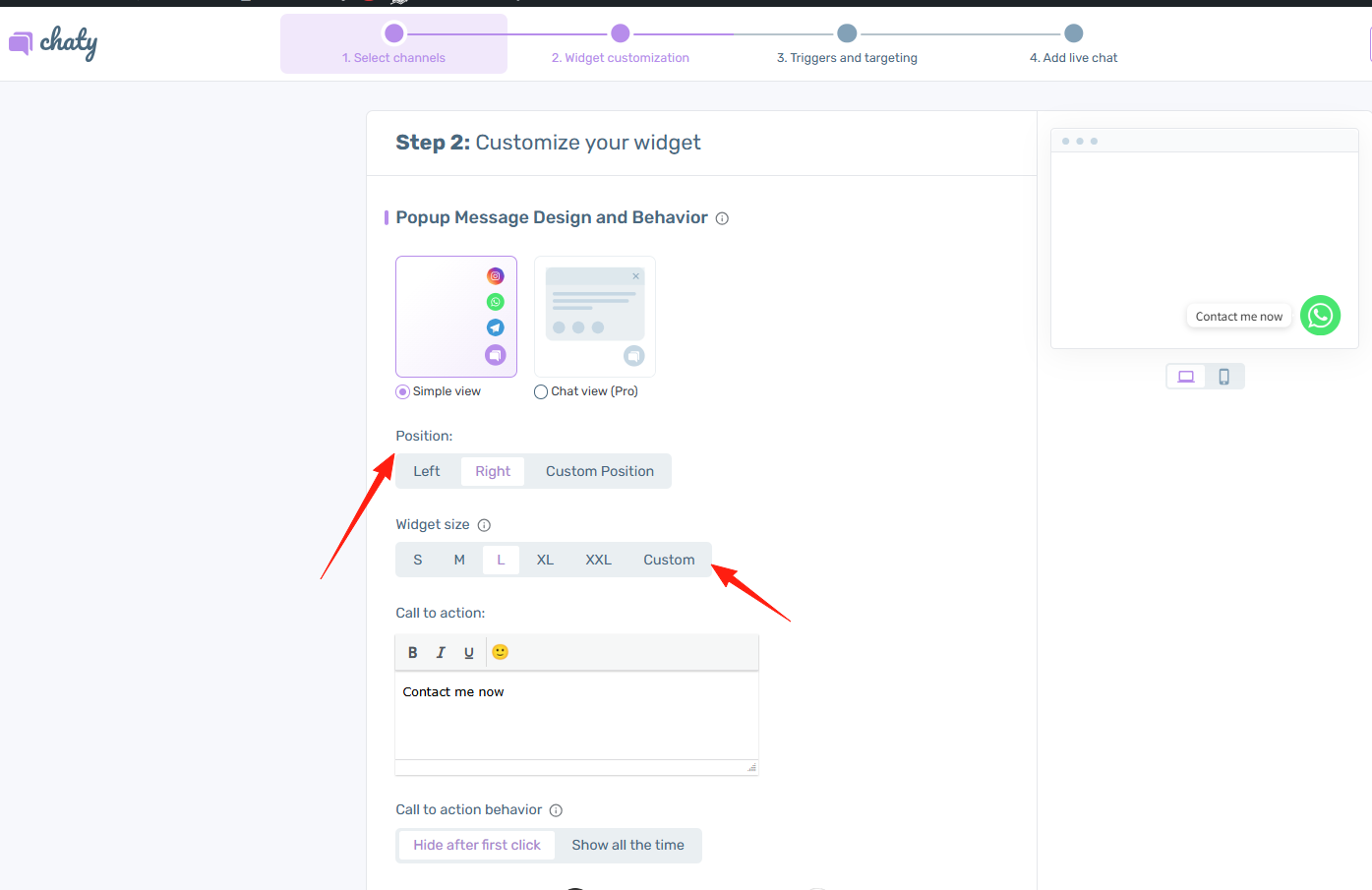Select Custom widget size option
Image resolution: width=1372 pixels, height=890 pixels.
[669, 560]
